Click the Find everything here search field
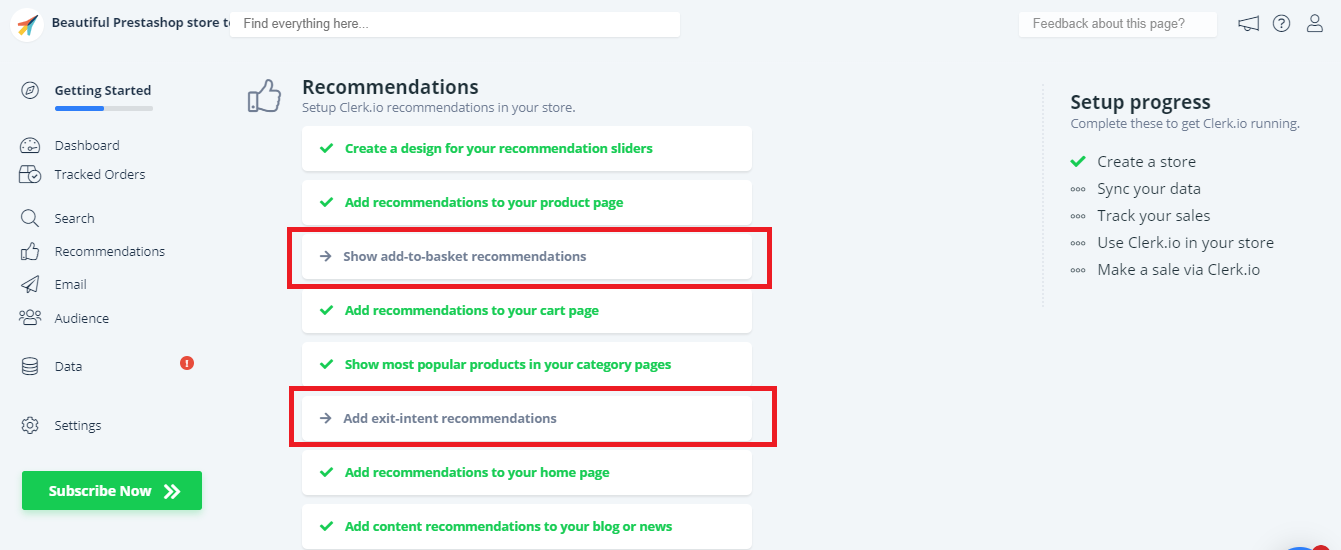 (455, 24)
